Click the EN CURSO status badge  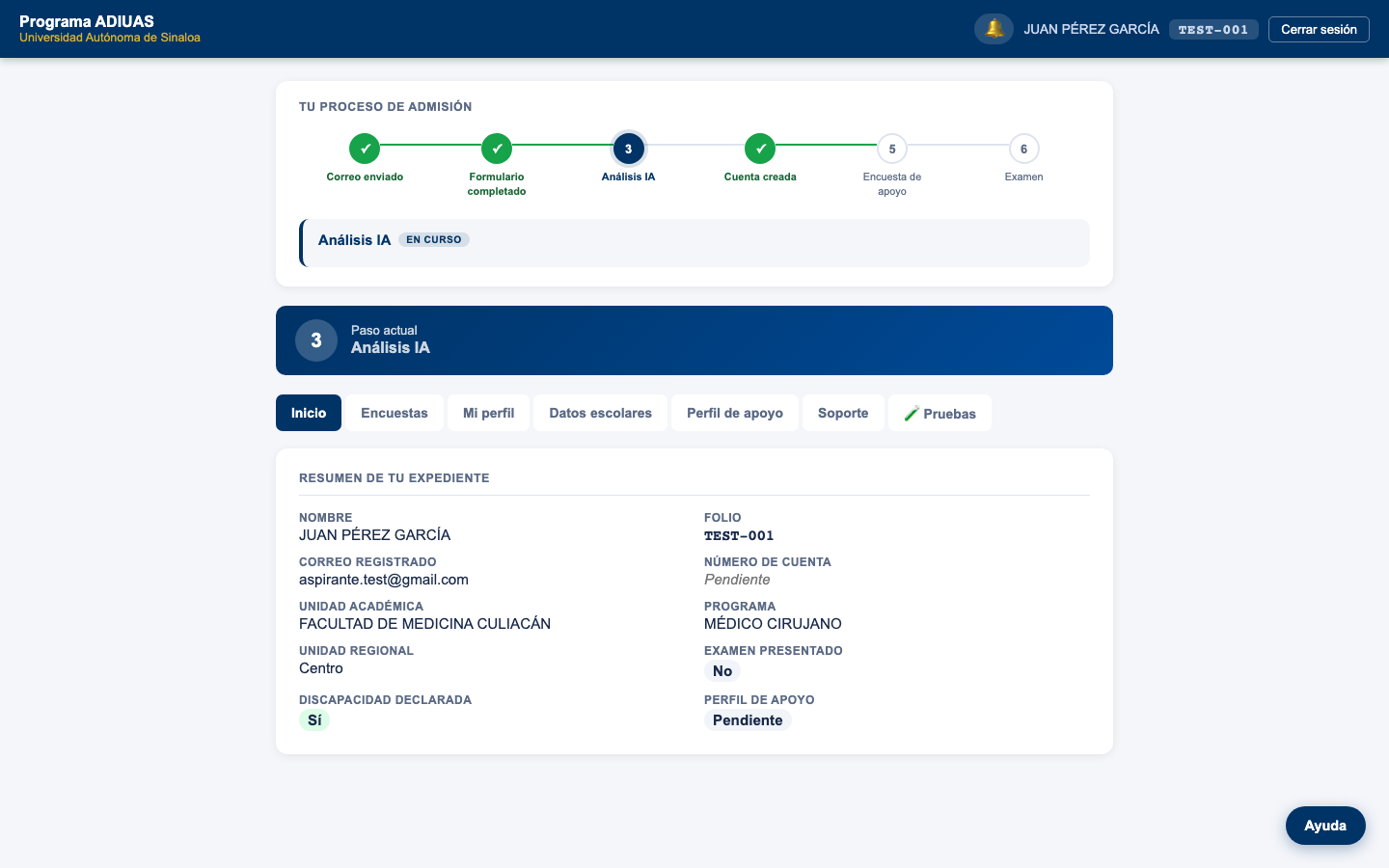434,239
